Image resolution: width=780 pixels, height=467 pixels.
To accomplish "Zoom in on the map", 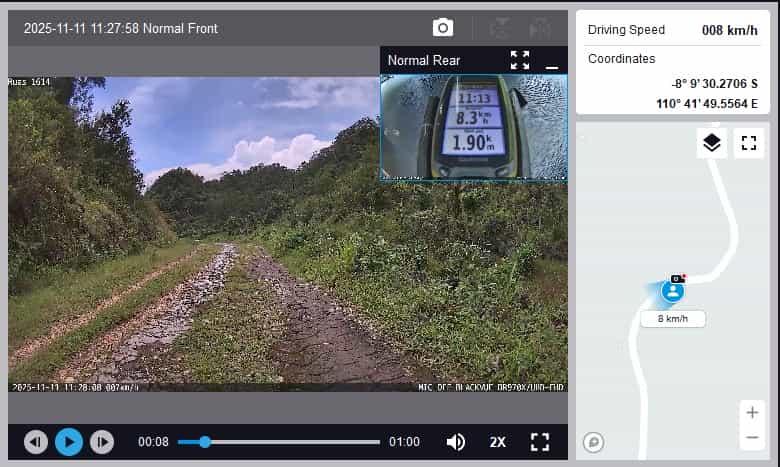I will click(x=752, y=412).
